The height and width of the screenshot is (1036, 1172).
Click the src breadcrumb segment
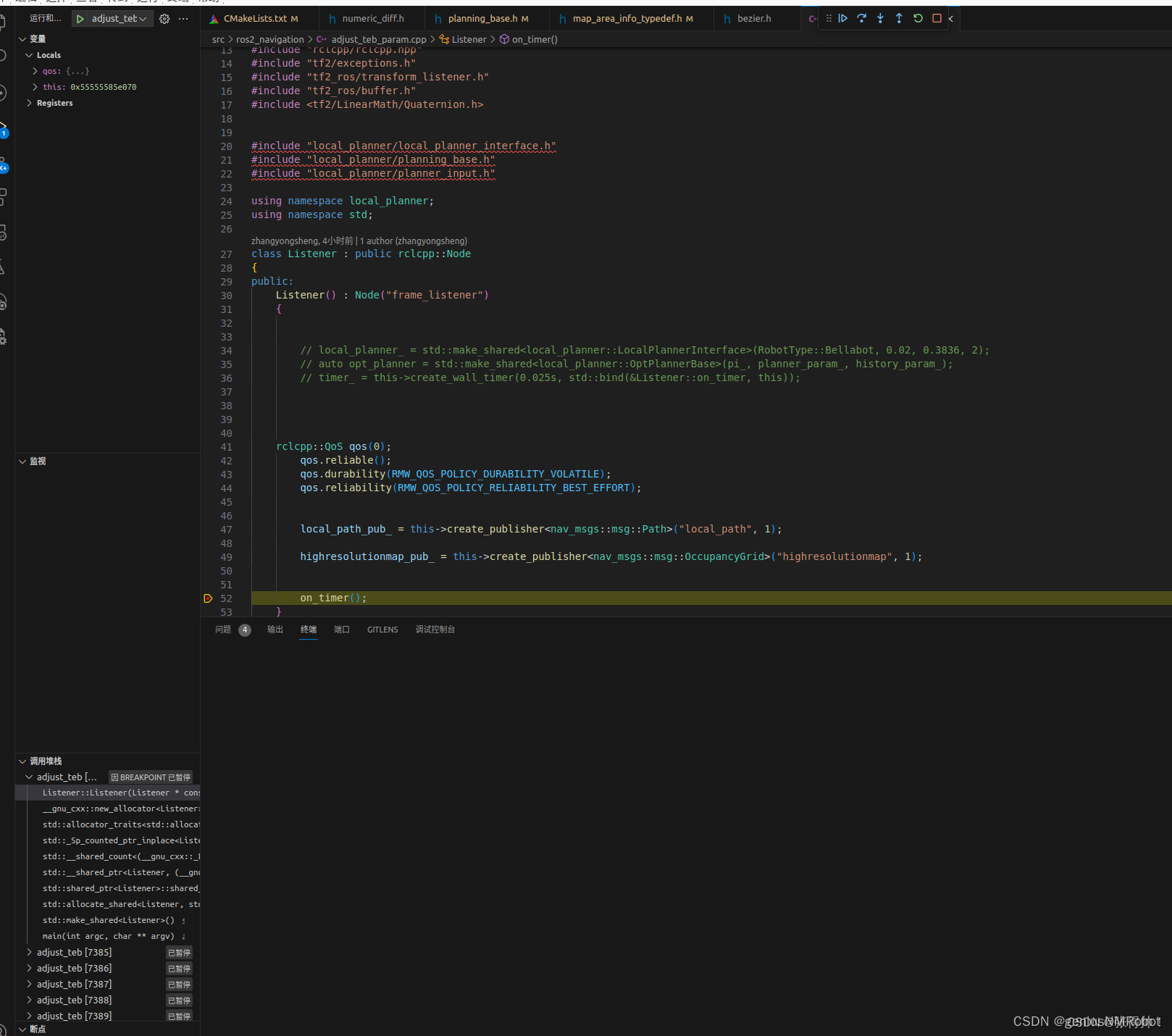(218, 40)
